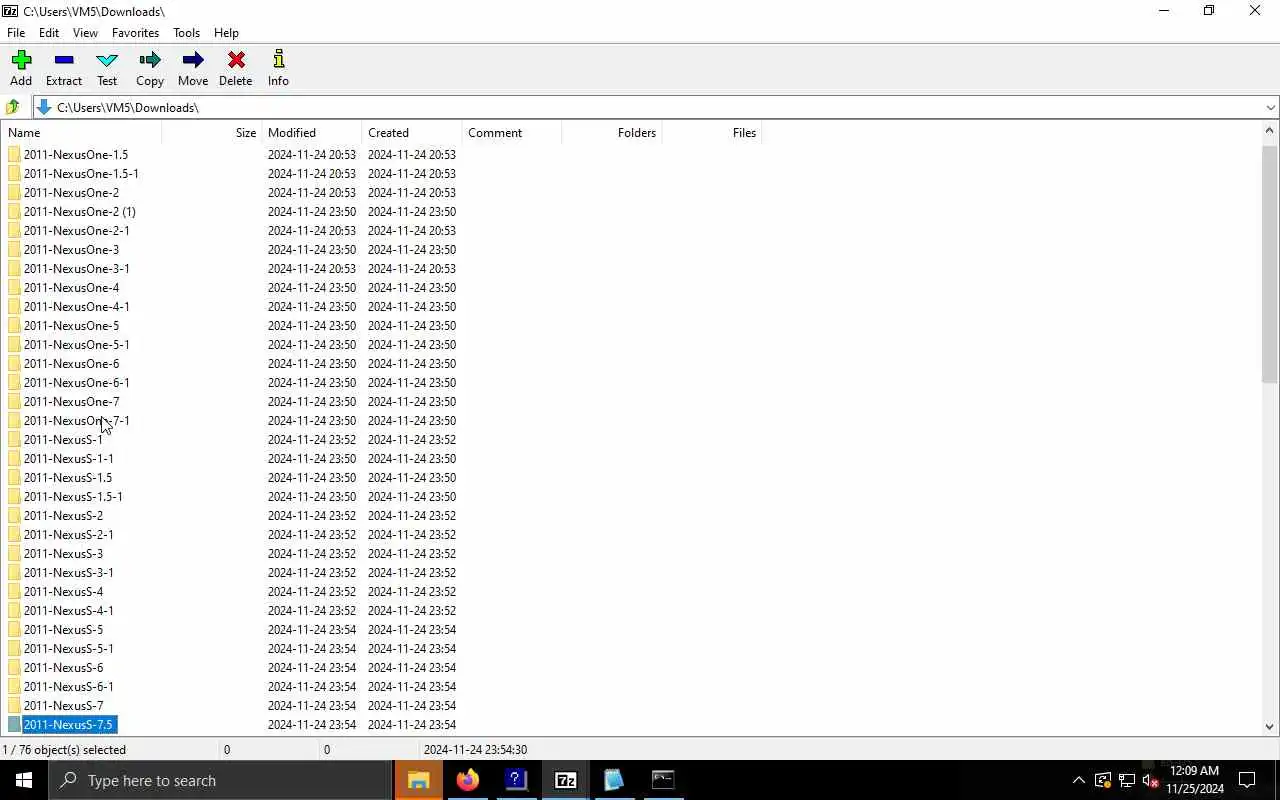Select folder icon of 2011-NexusS-2
Image resolution: width=1280 pixels, height=800 pixels.
[x=14, y=516]
